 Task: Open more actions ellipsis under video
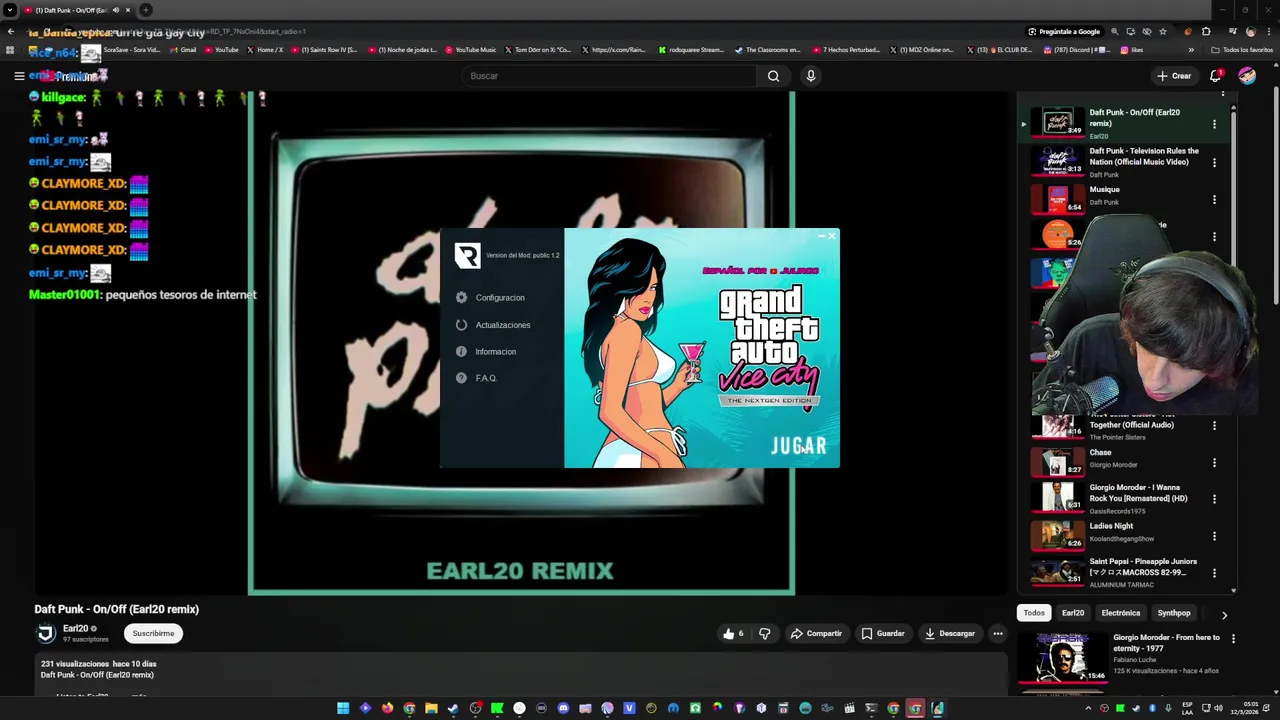pyautogui.click(x=997, y=633)
